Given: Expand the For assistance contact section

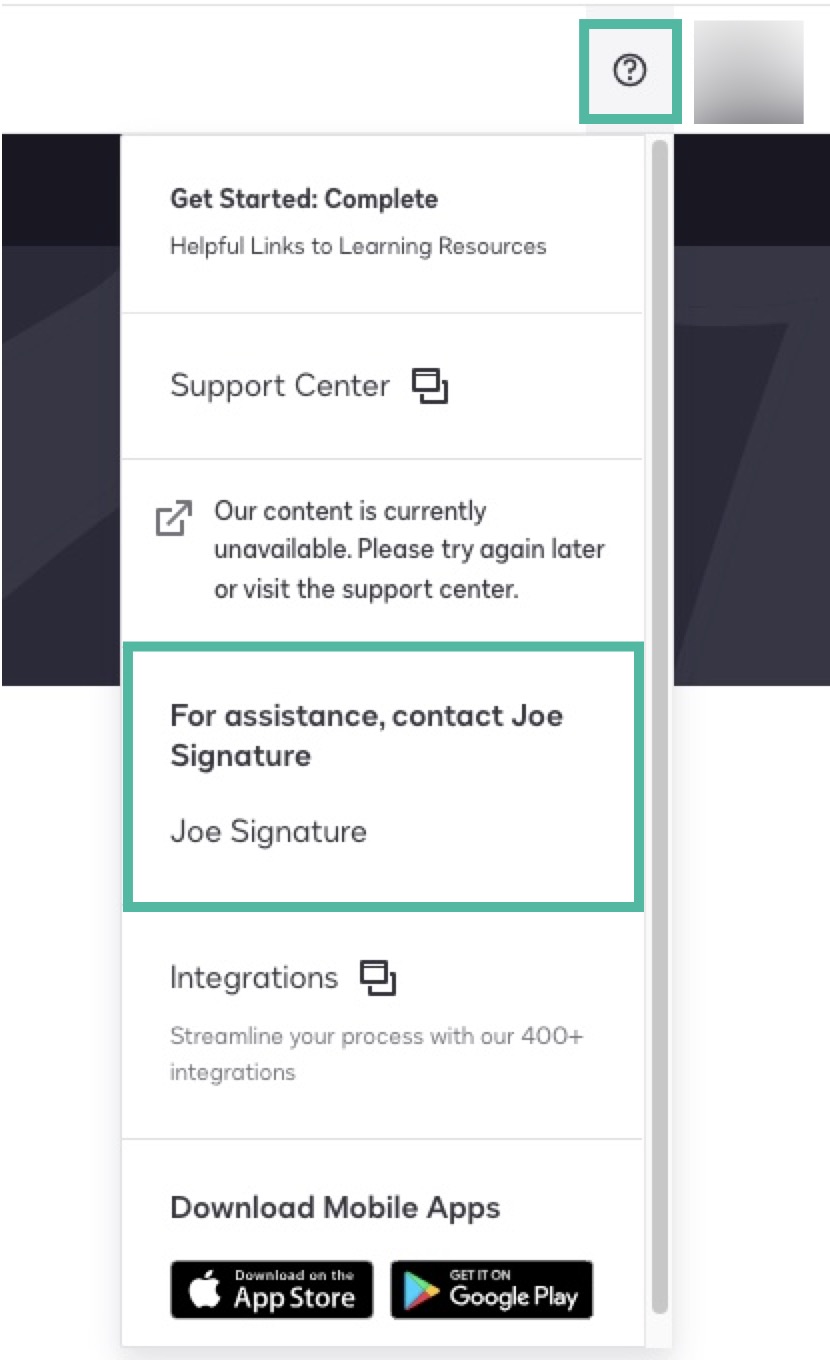Looking at the screenshot, I should coord(366,735).
